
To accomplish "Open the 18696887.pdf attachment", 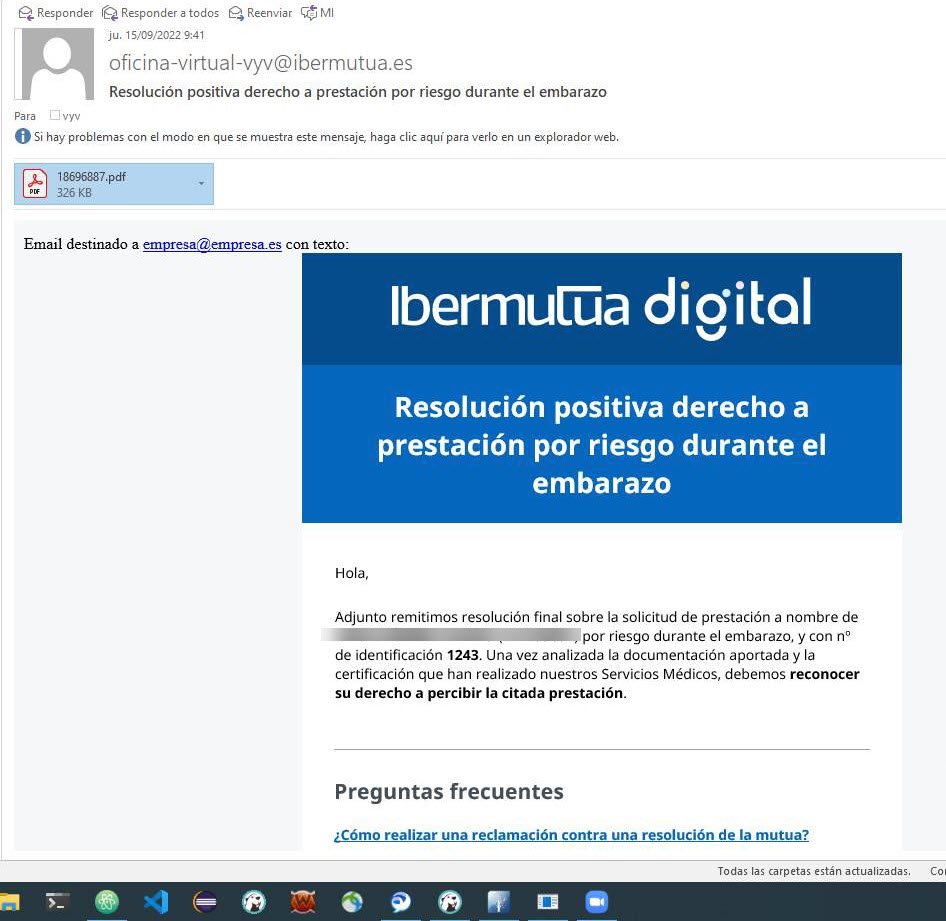I will click(113, 184).
